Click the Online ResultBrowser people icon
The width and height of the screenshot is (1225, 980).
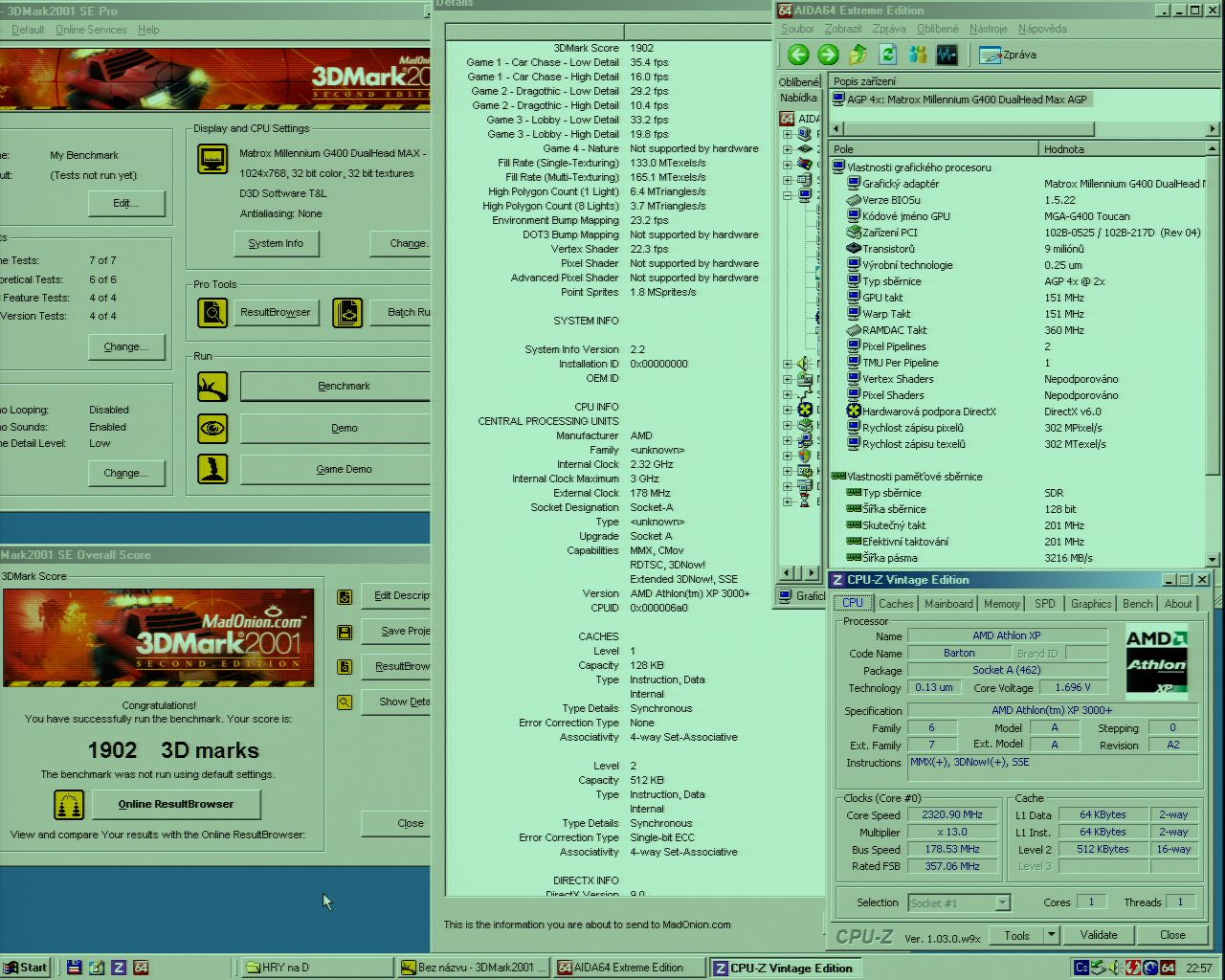[x=69, y=805]
